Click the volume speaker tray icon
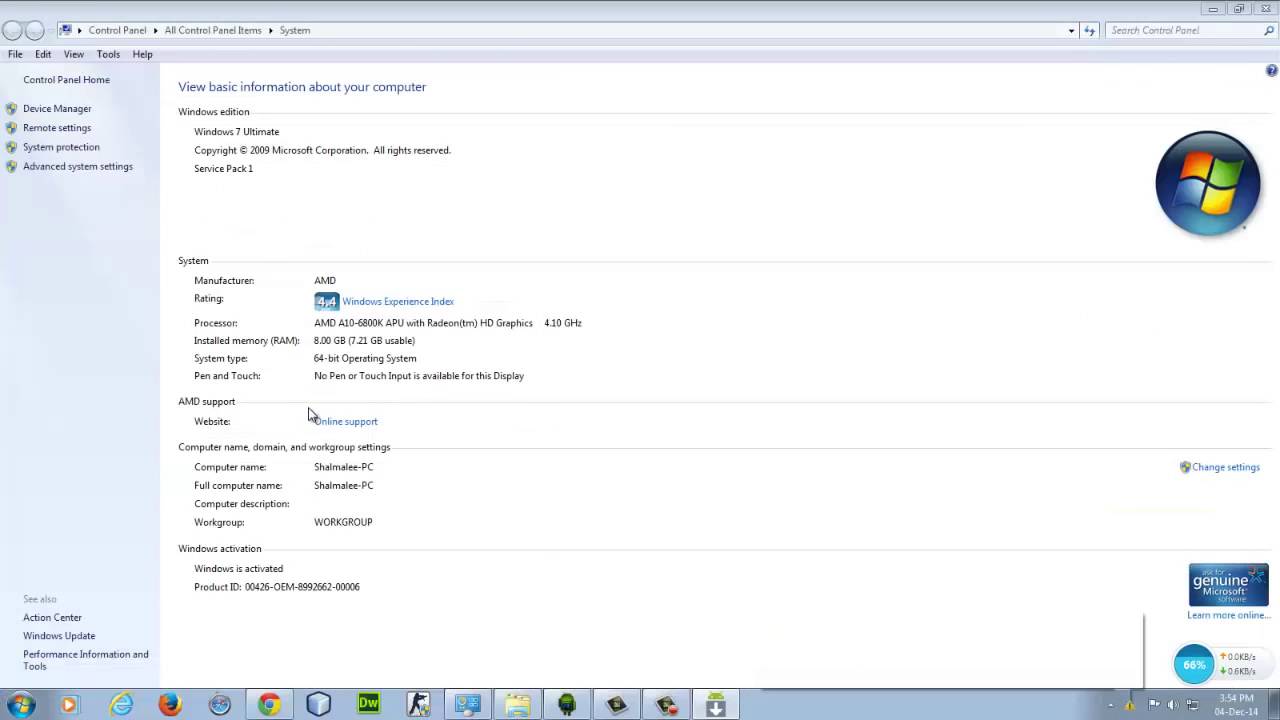The width and height of the screenshot is (1280, 720). click(1172, 704)
